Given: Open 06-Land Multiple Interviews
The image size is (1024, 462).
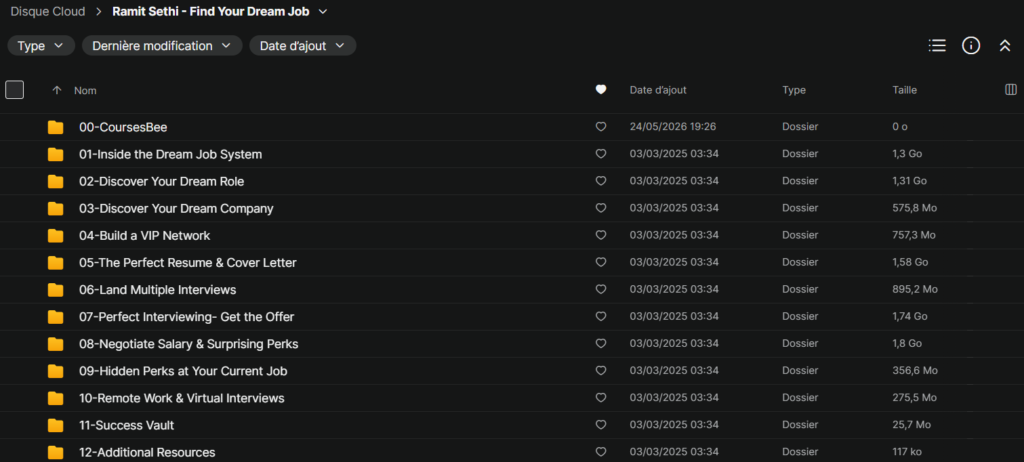Looking at the screenshot, I should (157, 290).
